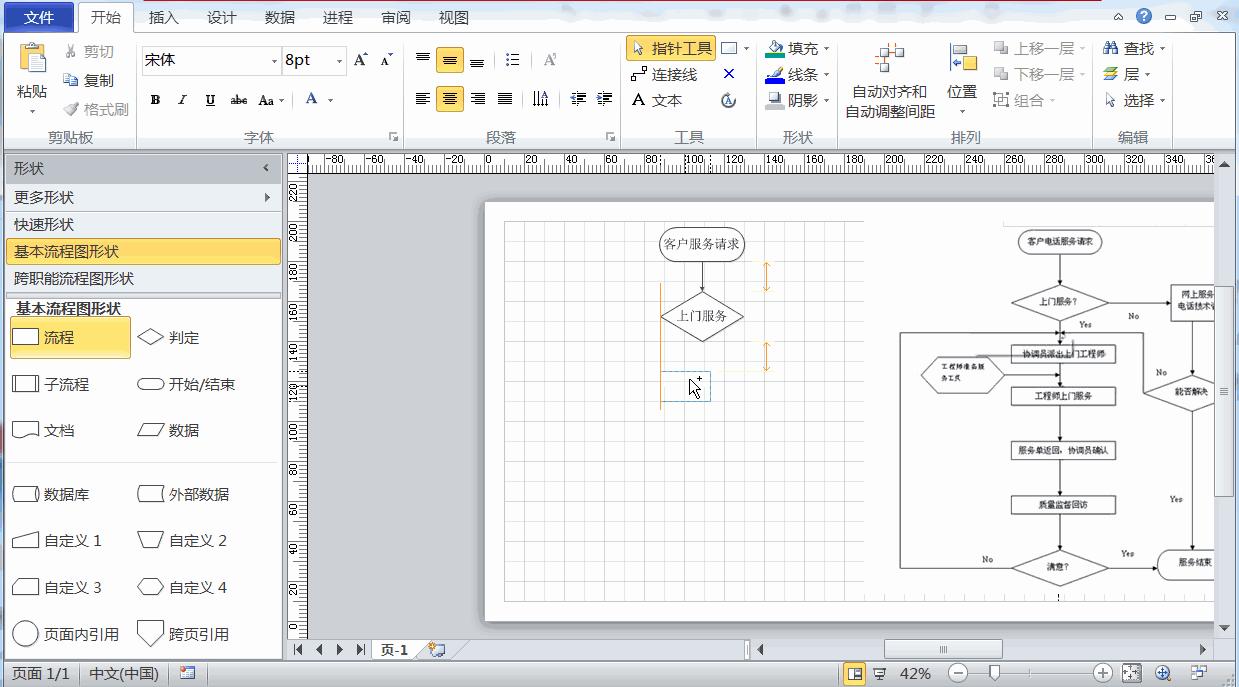This screenshot has height=687, width=1239.
Task: Click the Increase Font Size icon
Action: pos(361,60)
